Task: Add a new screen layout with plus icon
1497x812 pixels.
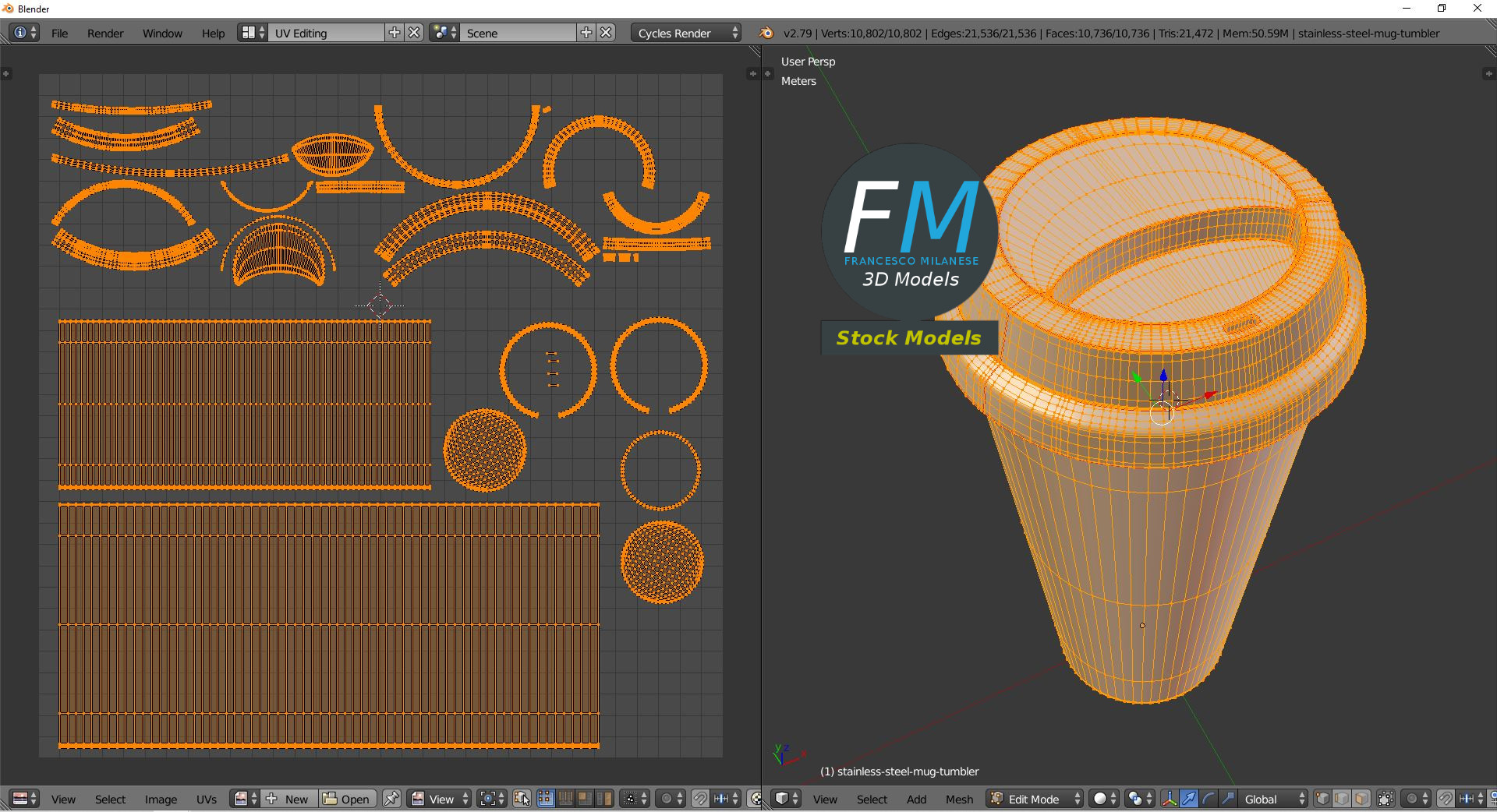Action: click(x=395, y=33)
